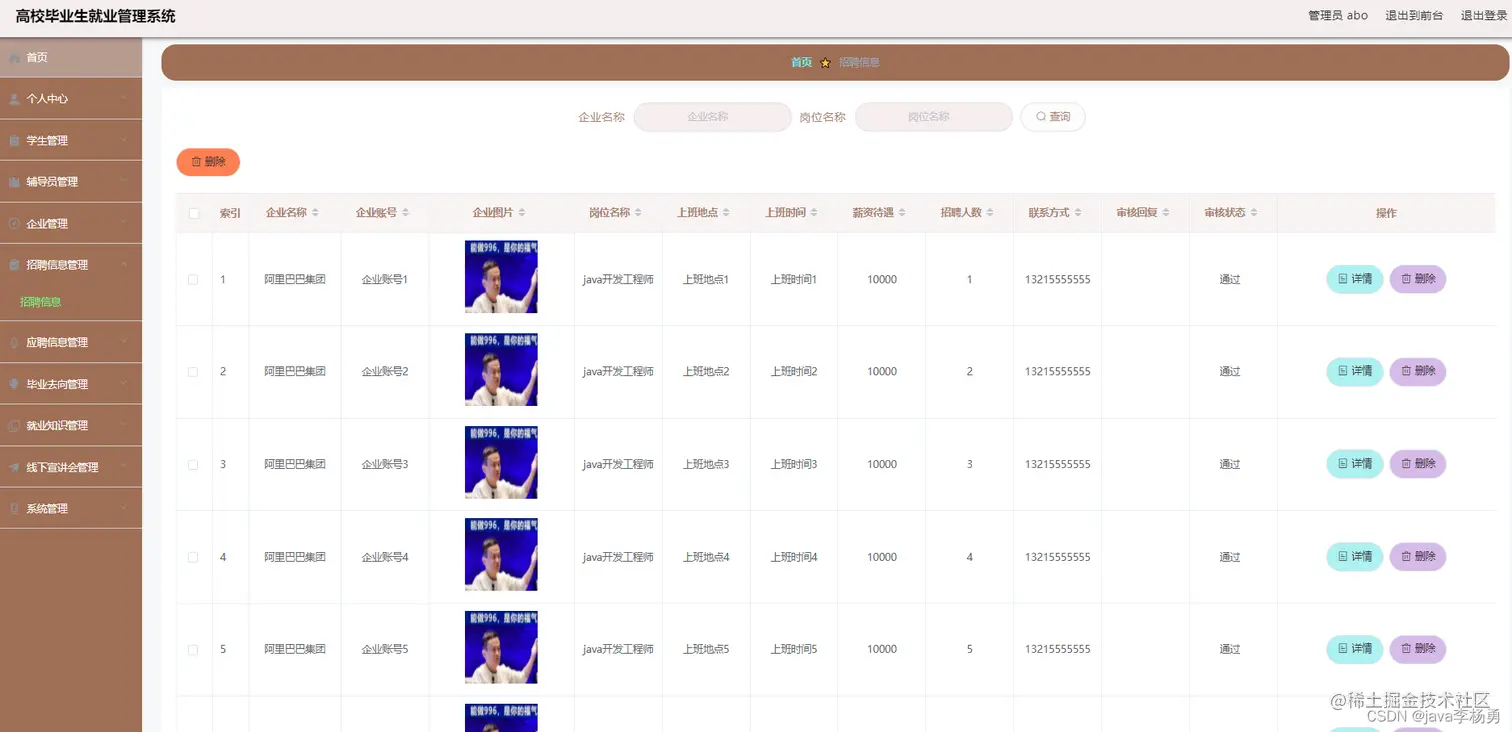This screenshot has width=1512, height=732.
Task: Expand the 线下宣讲会管理 menu chevron
Action: click(123, 467)
